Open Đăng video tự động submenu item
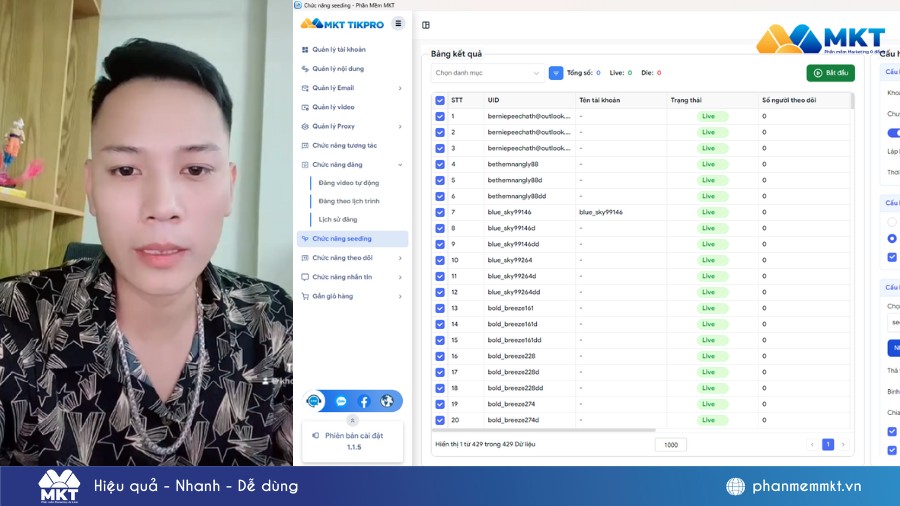The image size is (900, 506). click(348, 183)
